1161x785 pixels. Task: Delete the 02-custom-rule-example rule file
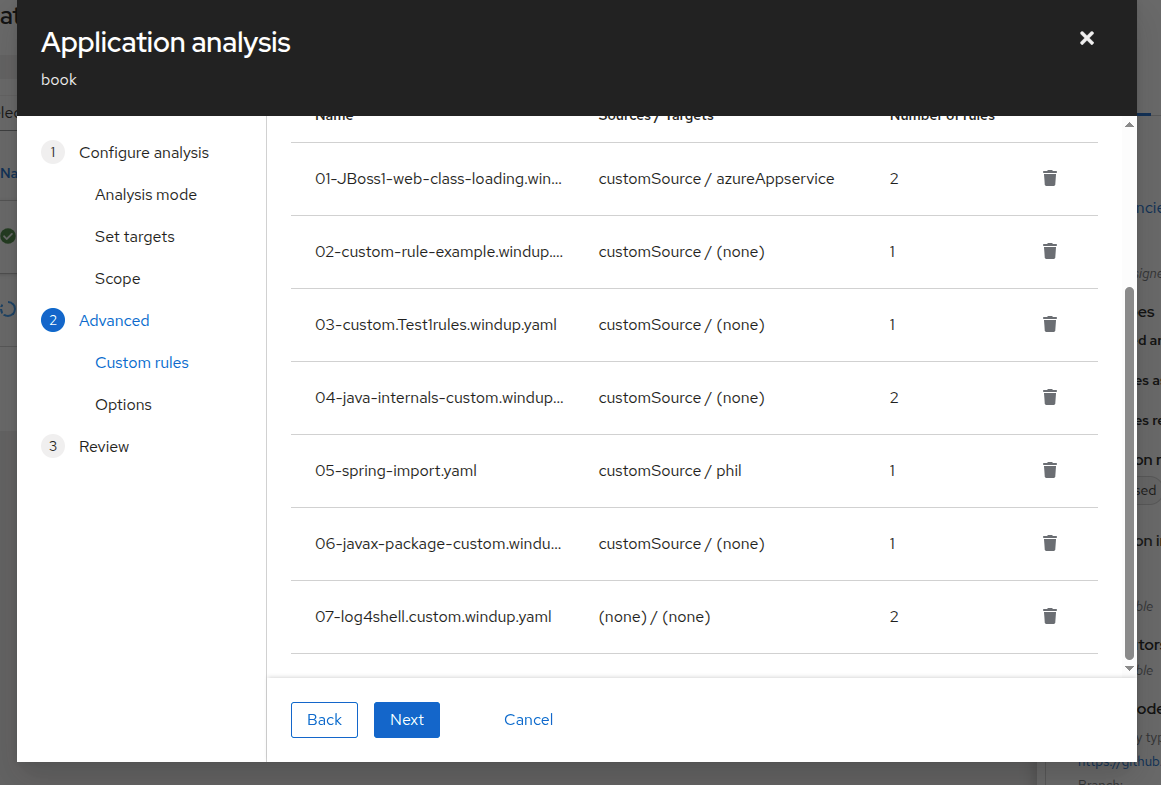[x=1049, y=251]
